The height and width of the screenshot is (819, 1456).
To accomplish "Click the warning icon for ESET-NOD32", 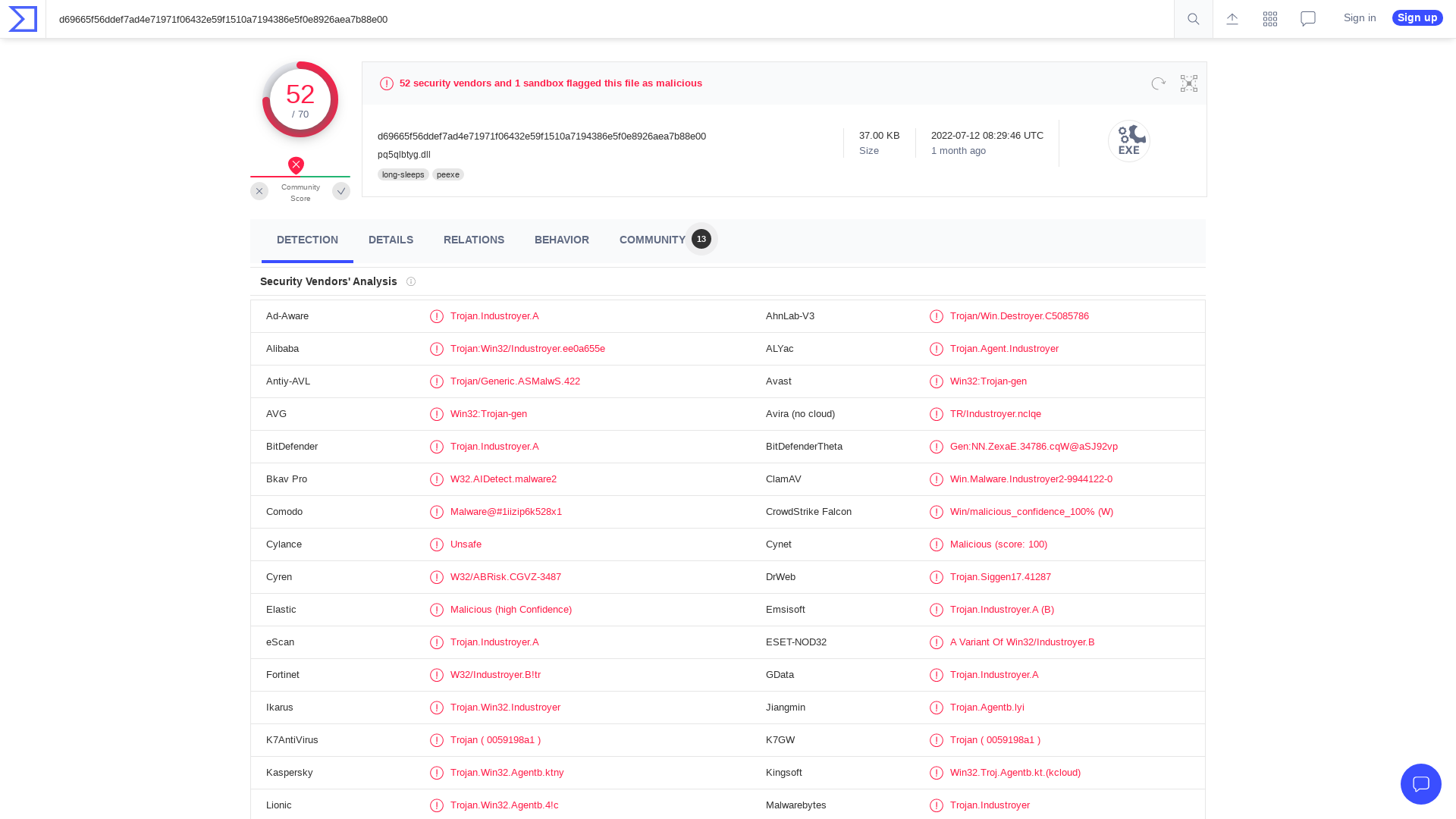I will (x=937, y=642).
